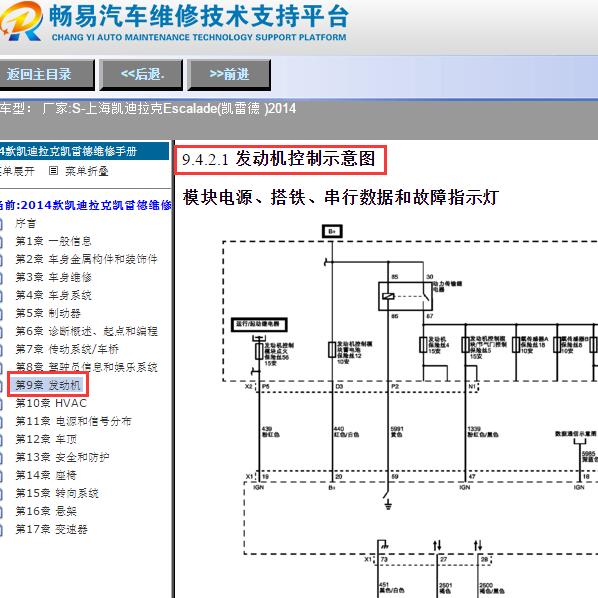Click subtitle 模块电源、搭铁、串行数据和故障指示灯
This screenshot has height=598, width=598.
pos(341,197)
